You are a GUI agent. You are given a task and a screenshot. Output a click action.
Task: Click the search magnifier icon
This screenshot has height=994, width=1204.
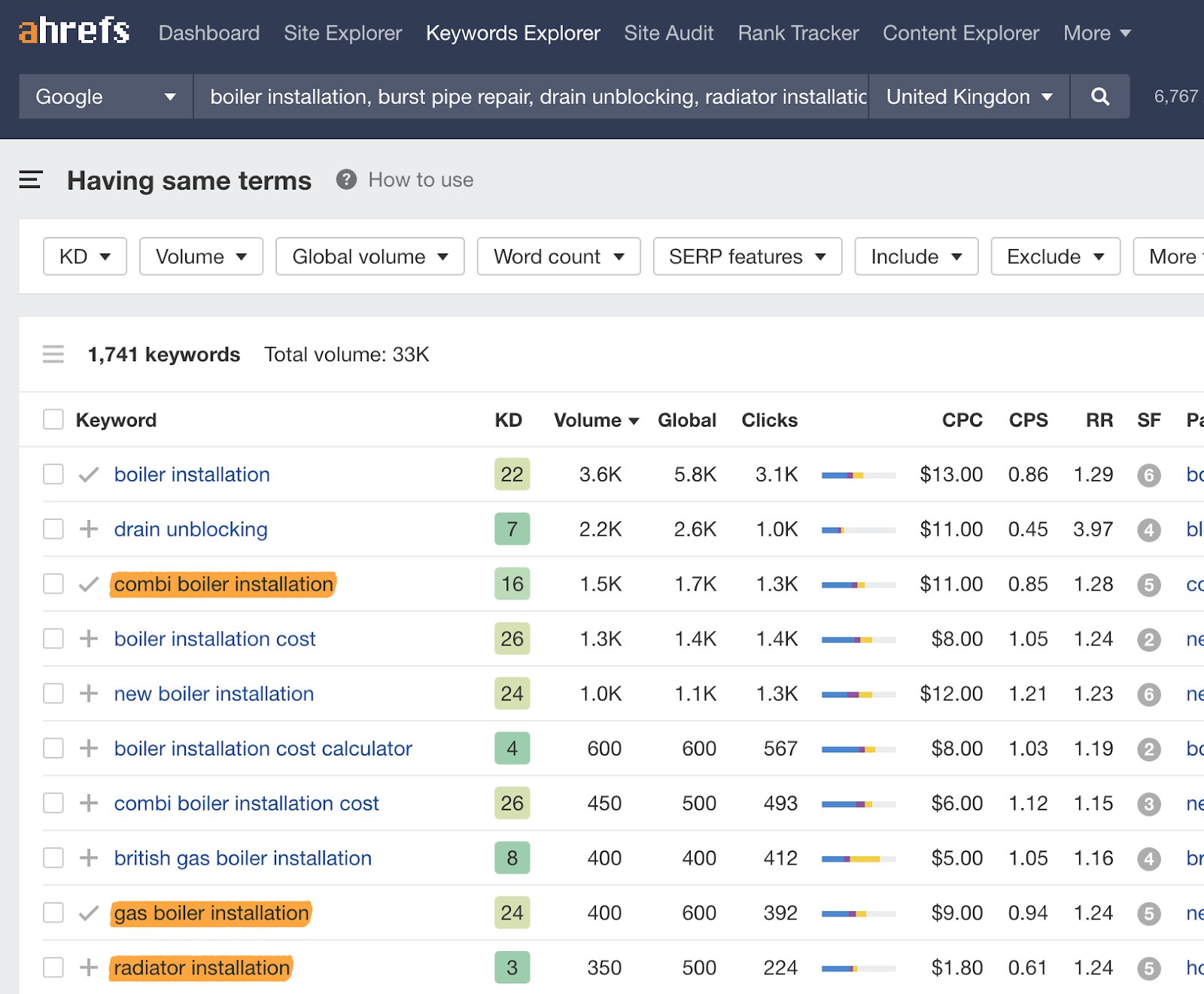[x=1099, y=96]
